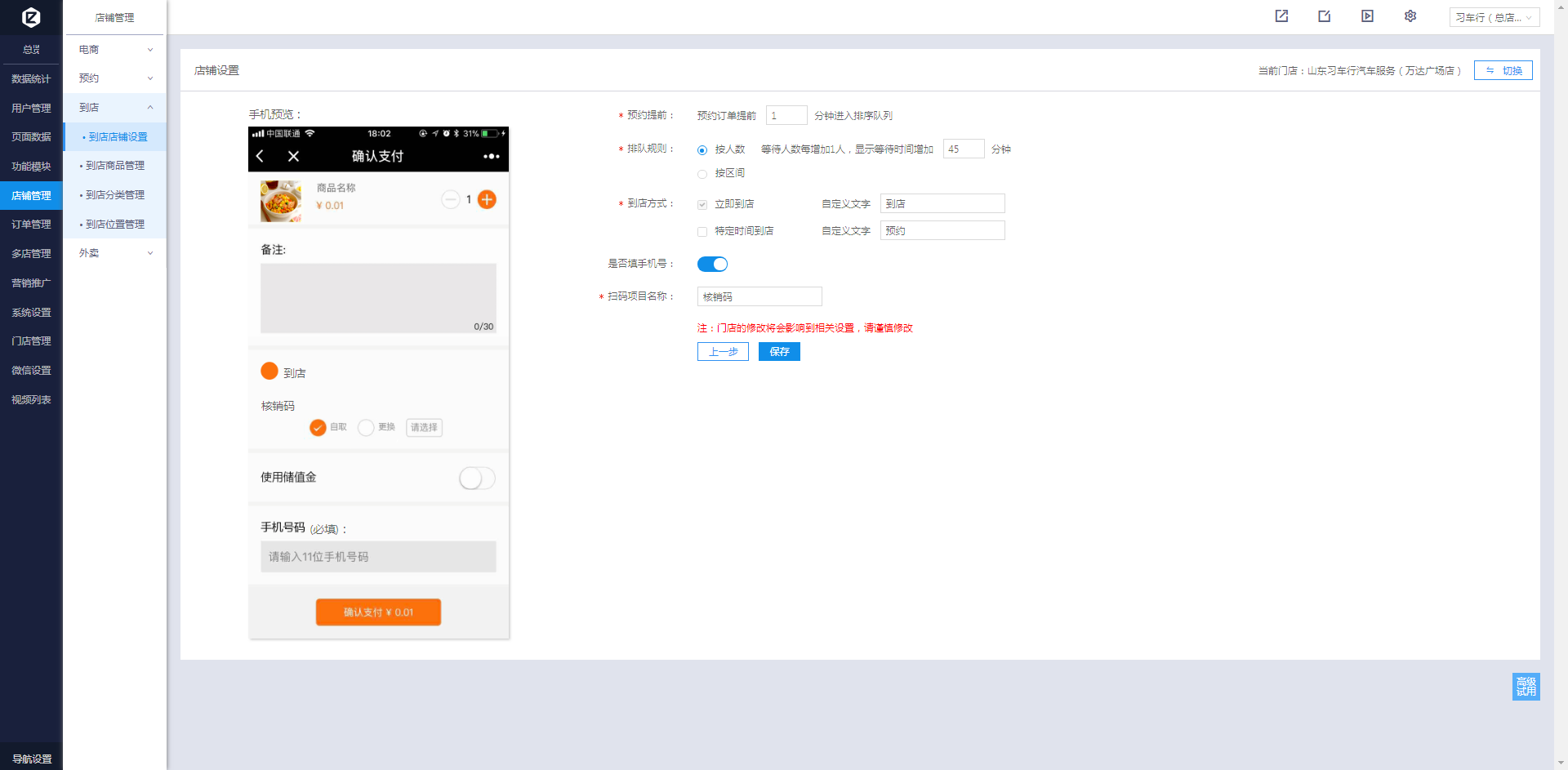Expand the 外卖 submenu
Viewport: 1568px width, 770px height.
pyautogui.click(x=115, y=253)
